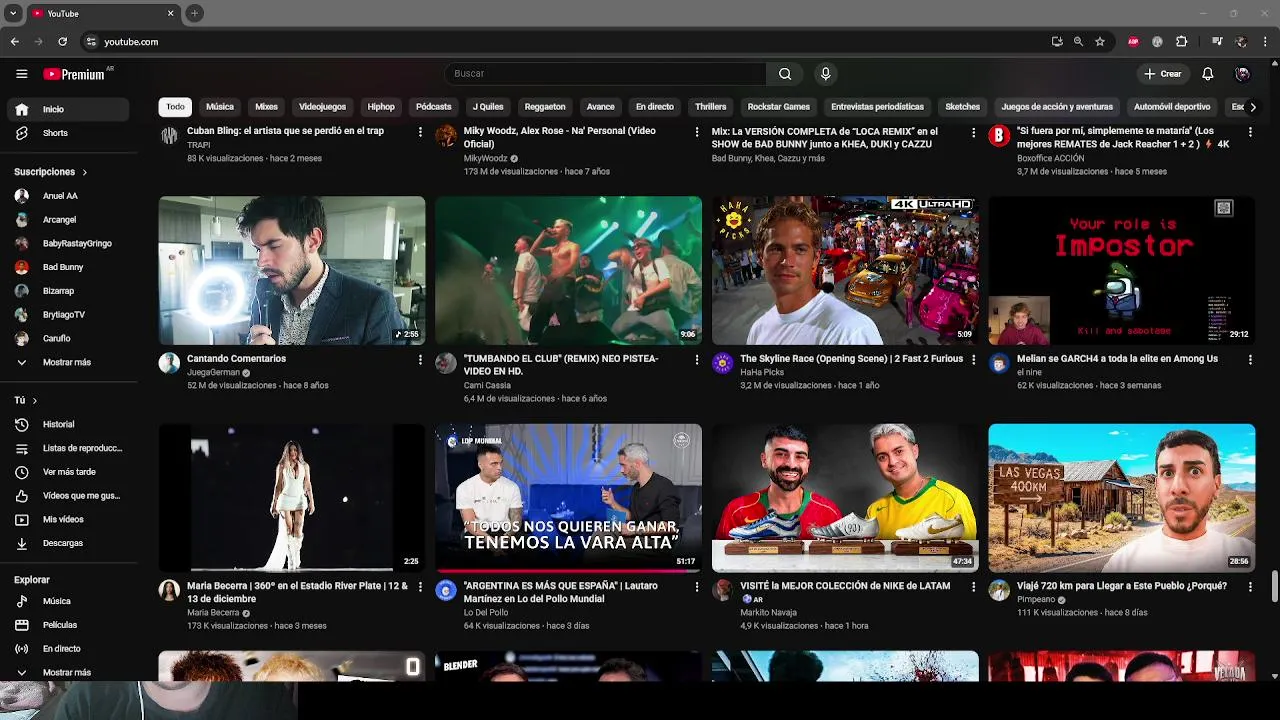The image size is (1280, 720).
Task: Open the browser tab list dropdown
Action: pyautogui.click(x=13, y=13)
